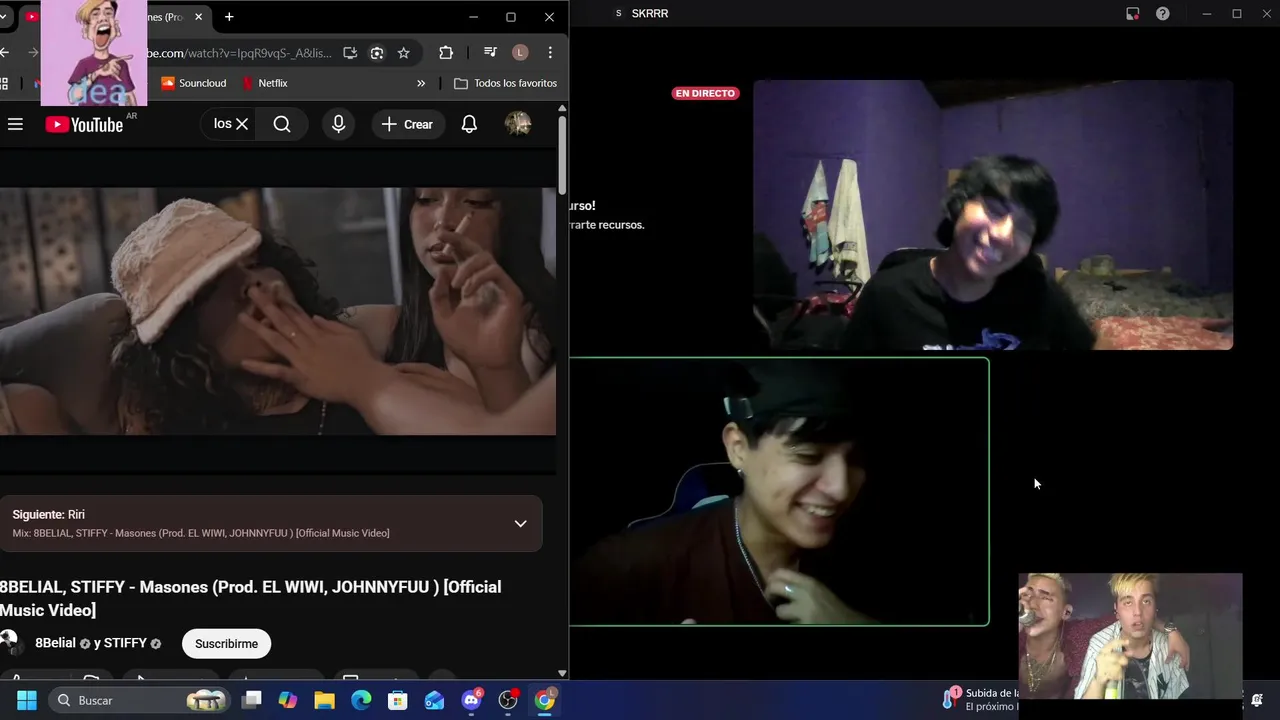The image size is (1280, 720).
Task: Switch to OBS Studio in the taskbar
Action: [x=508, y=700]
